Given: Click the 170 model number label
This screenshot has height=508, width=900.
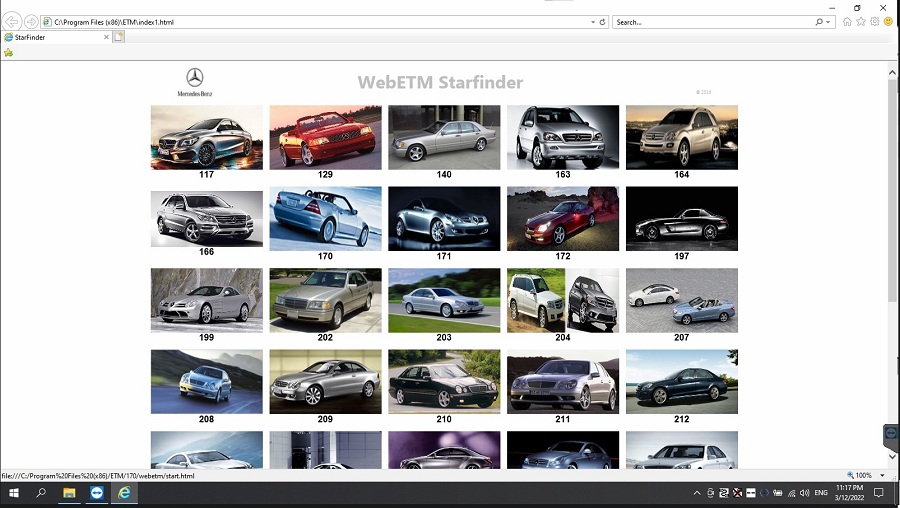Looking at the screenshot, I should tap(325, 256).
